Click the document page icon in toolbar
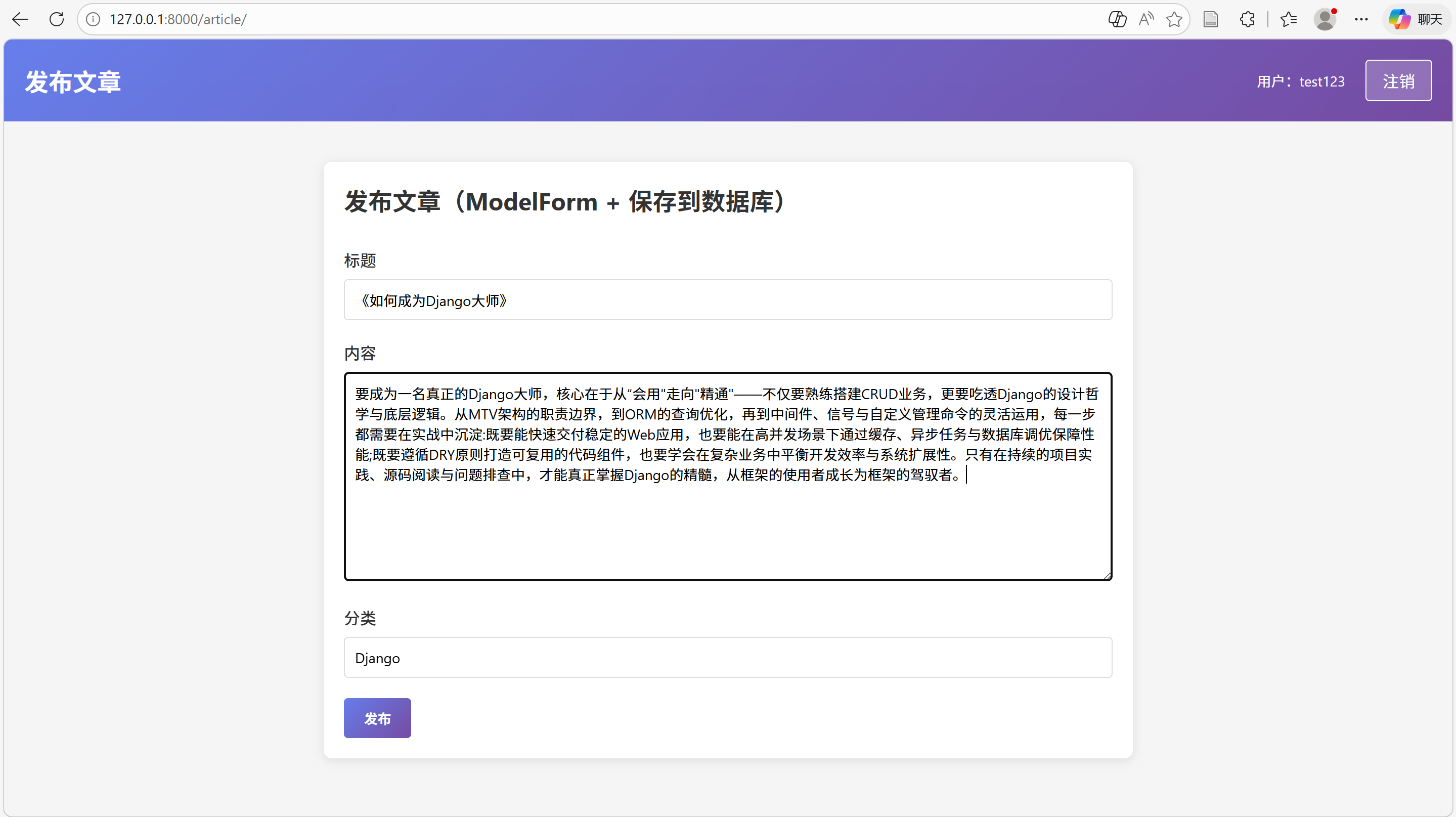This screenshot has height=817, width=1456. click(1211, 19)
